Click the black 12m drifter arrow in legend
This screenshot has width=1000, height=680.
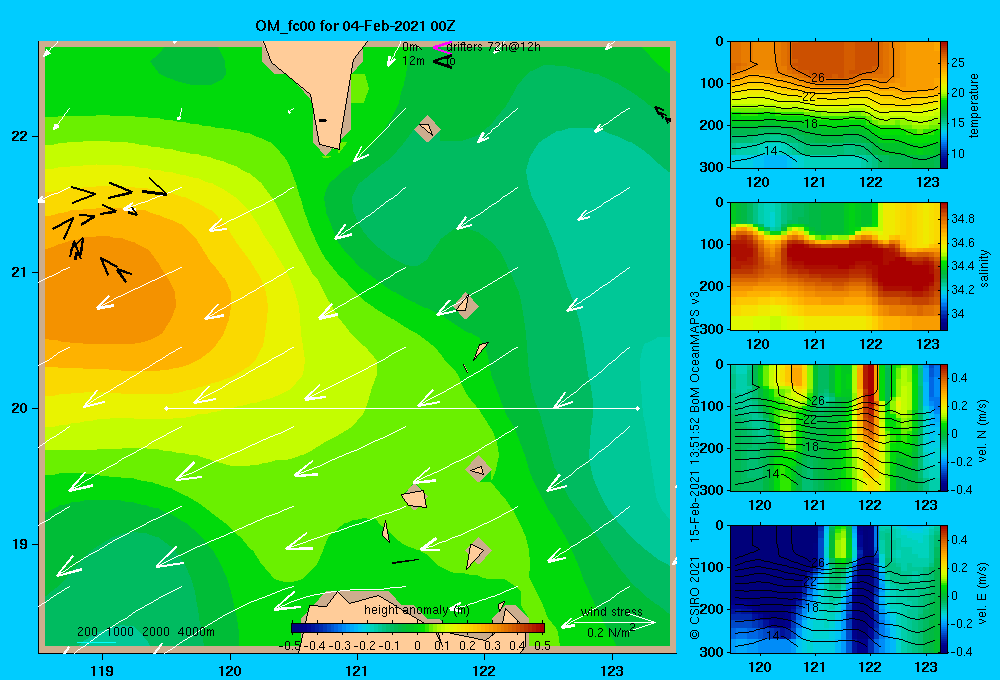tap(443, 61)
